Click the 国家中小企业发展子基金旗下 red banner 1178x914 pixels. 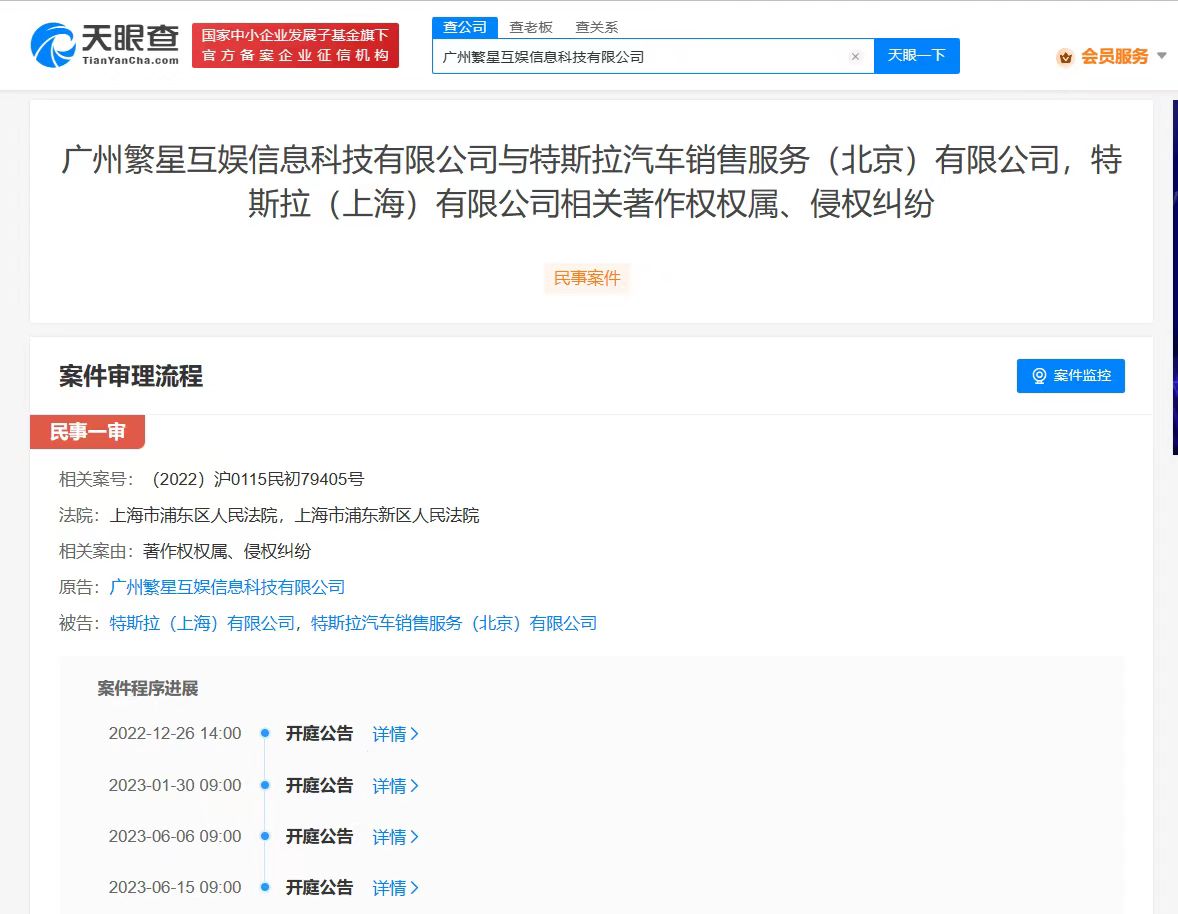pos(295,45)
